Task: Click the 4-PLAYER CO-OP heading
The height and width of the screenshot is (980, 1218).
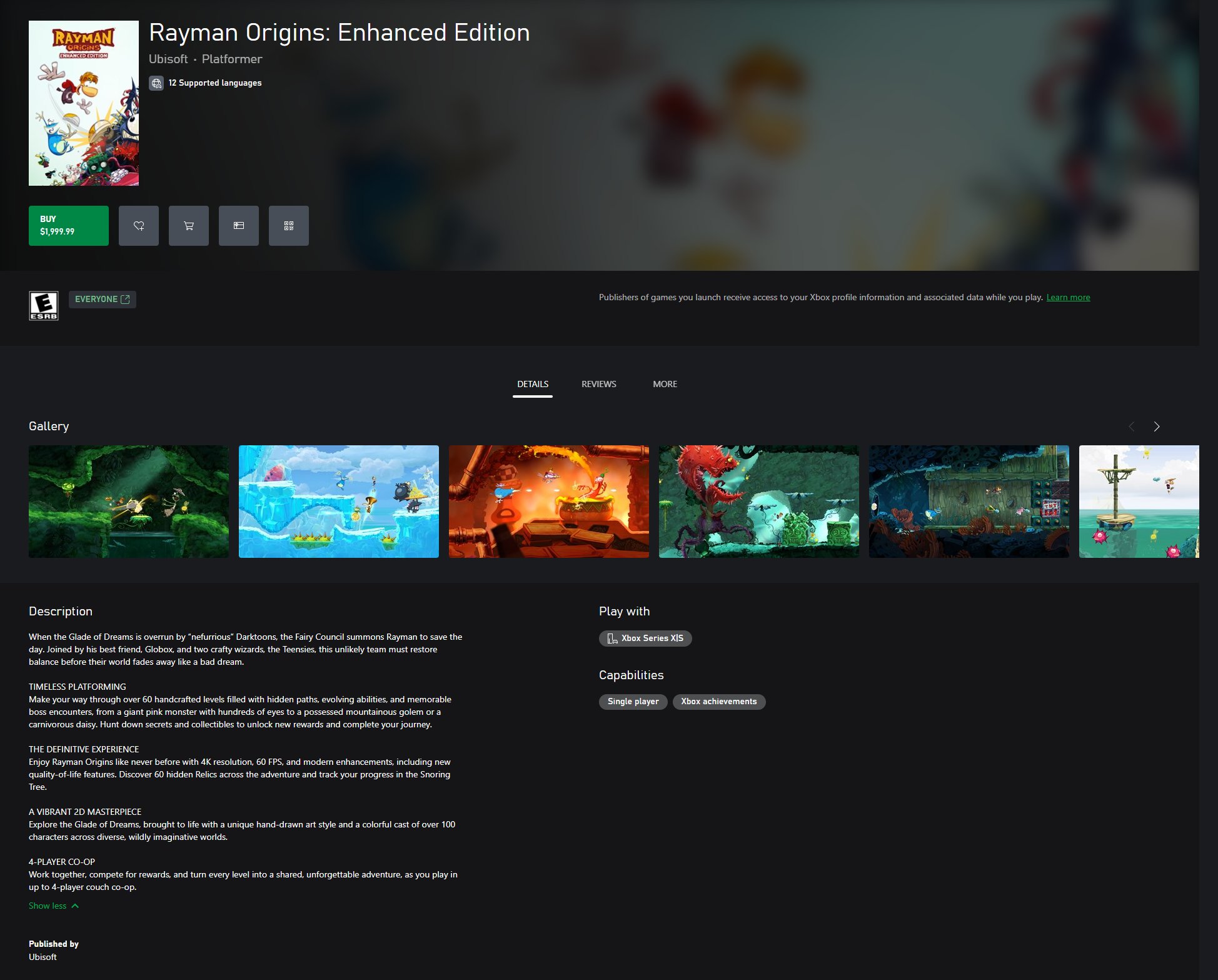Action: tap(62, 862)
